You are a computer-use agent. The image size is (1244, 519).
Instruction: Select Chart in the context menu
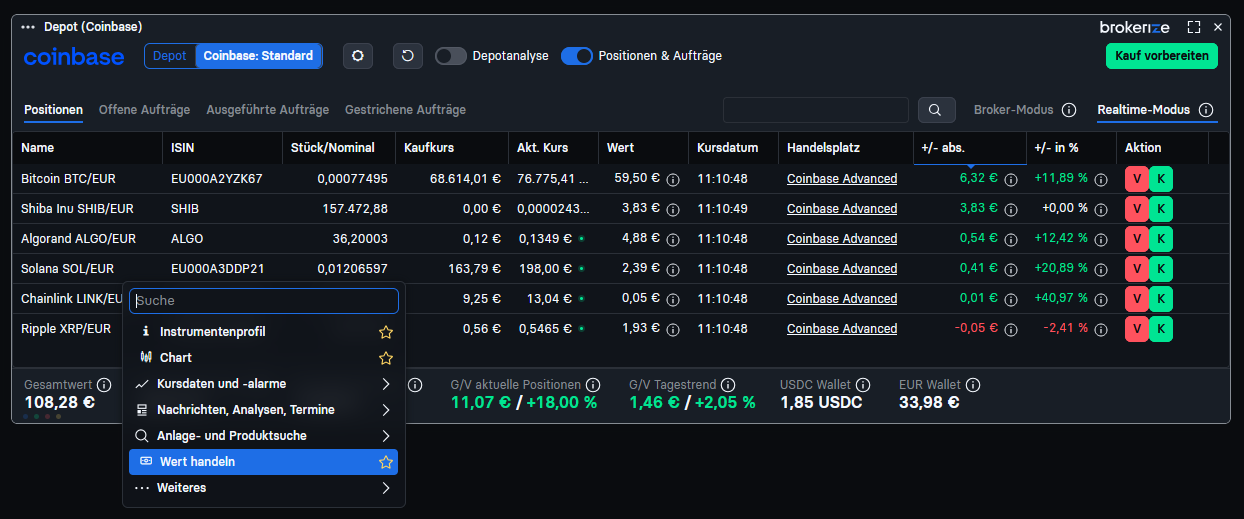[x=264, y=358]
